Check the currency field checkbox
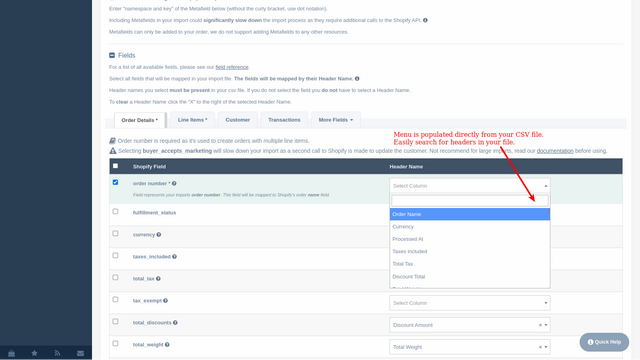 (116, 233)
